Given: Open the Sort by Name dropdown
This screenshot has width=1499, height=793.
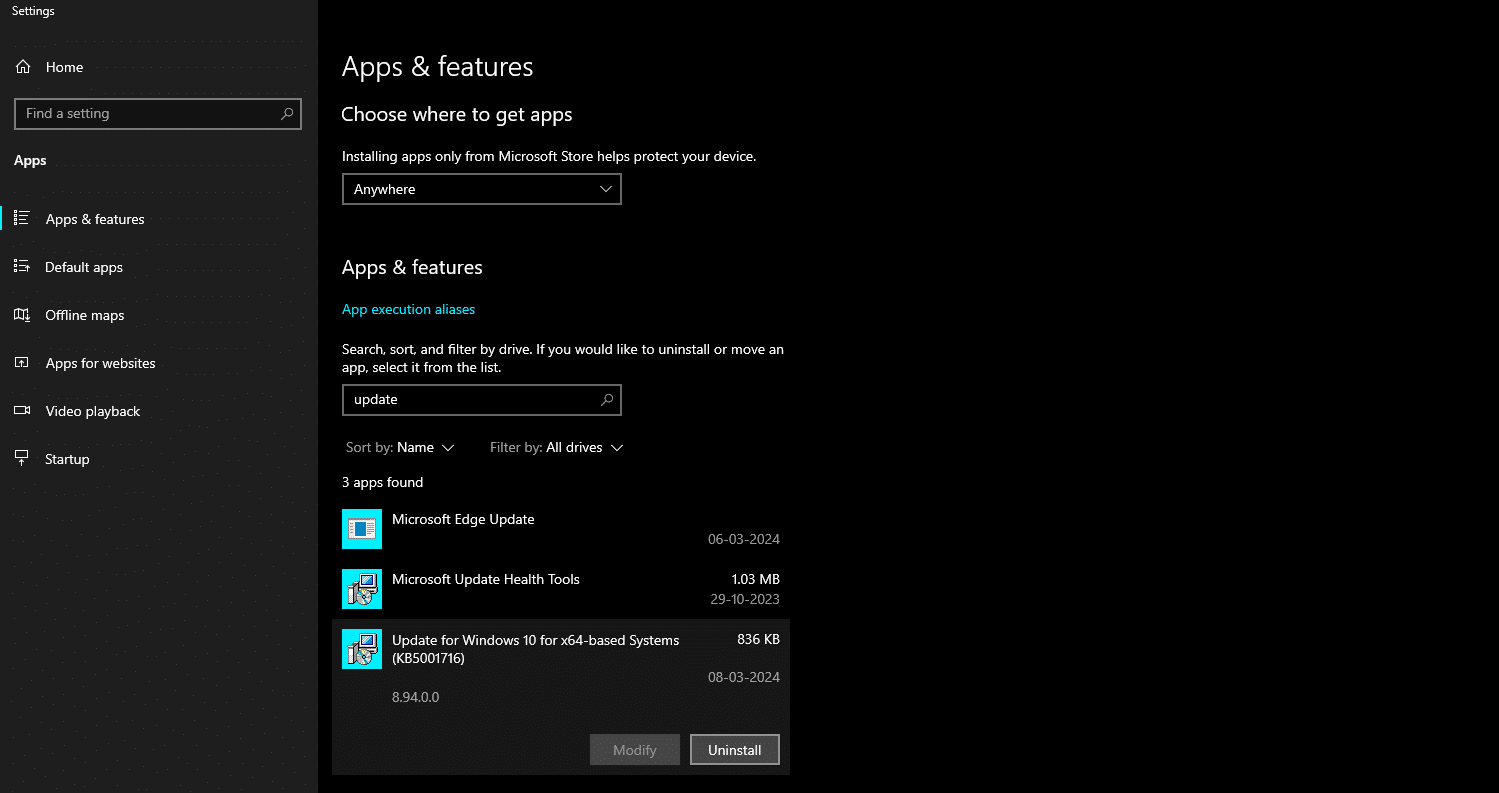Looking at the screenshot, I should (400, 448).
